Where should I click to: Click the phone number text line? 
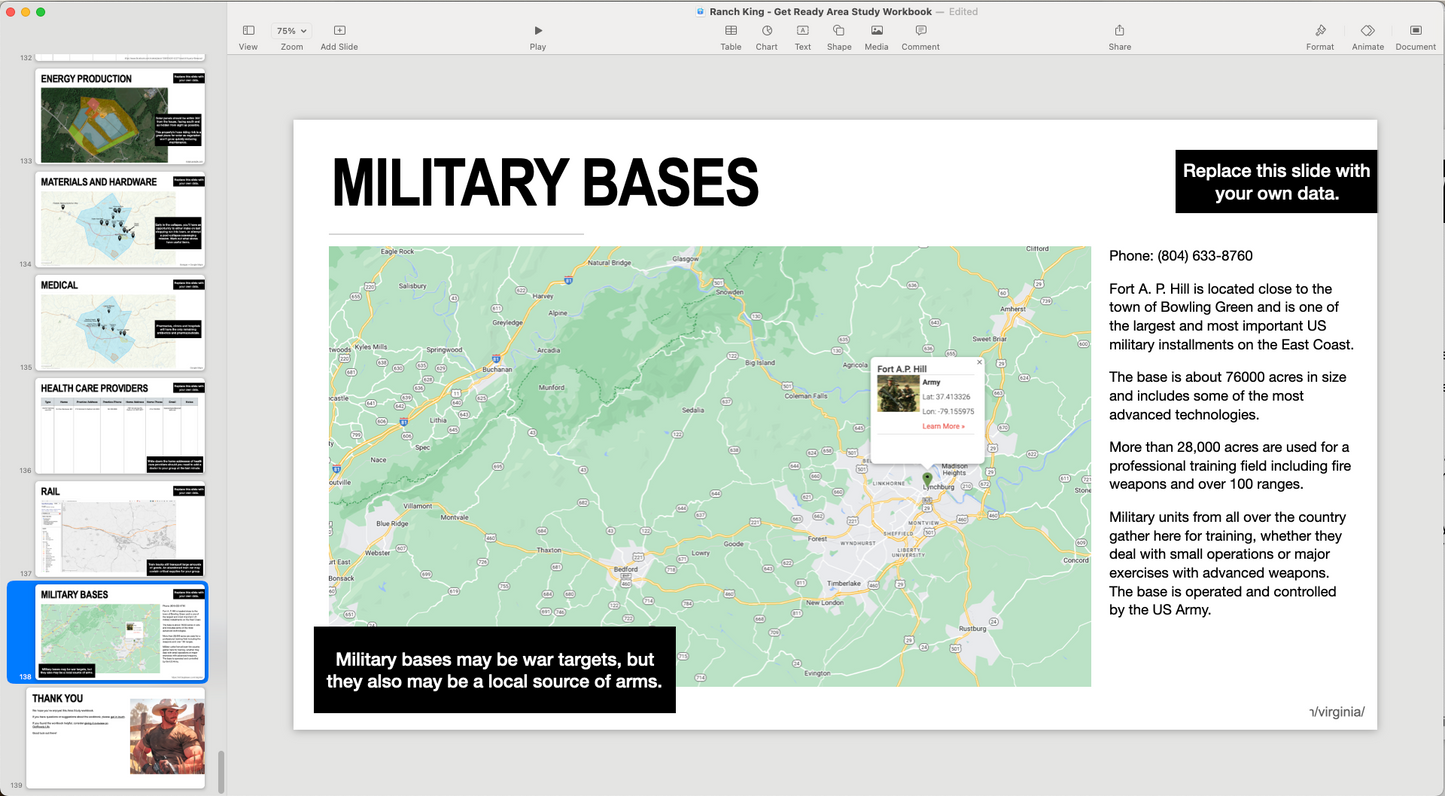1181,256
